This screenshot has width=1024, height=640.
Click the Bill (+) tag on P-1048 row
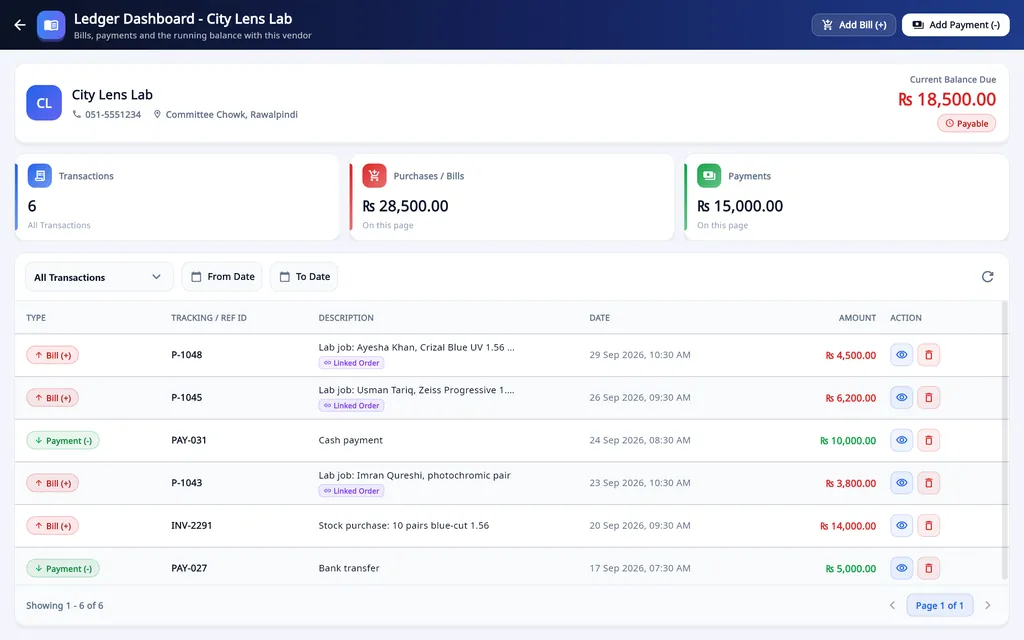[x=52, y=355]
